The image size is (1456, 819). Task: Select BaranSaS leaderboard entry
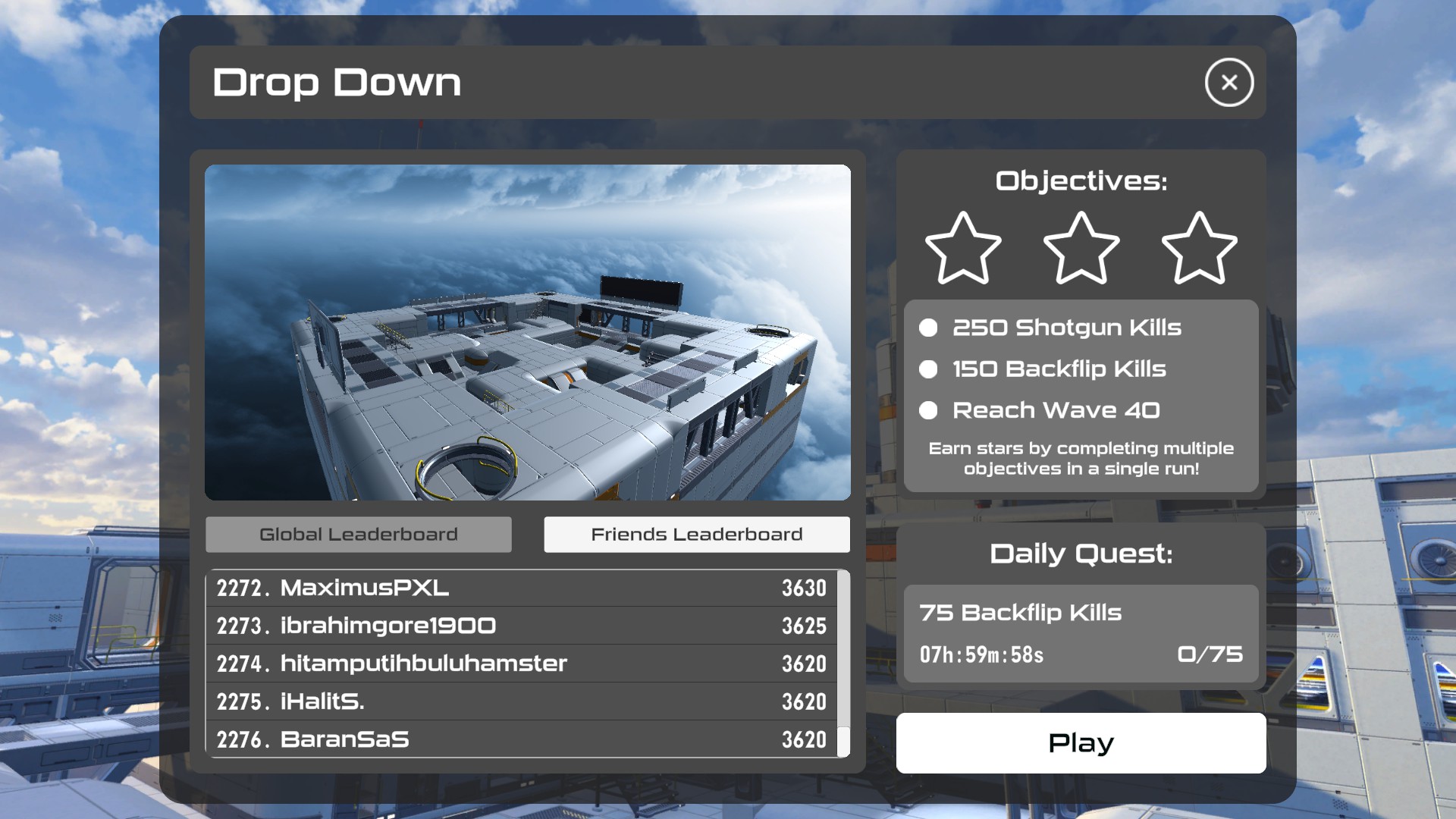520,739
